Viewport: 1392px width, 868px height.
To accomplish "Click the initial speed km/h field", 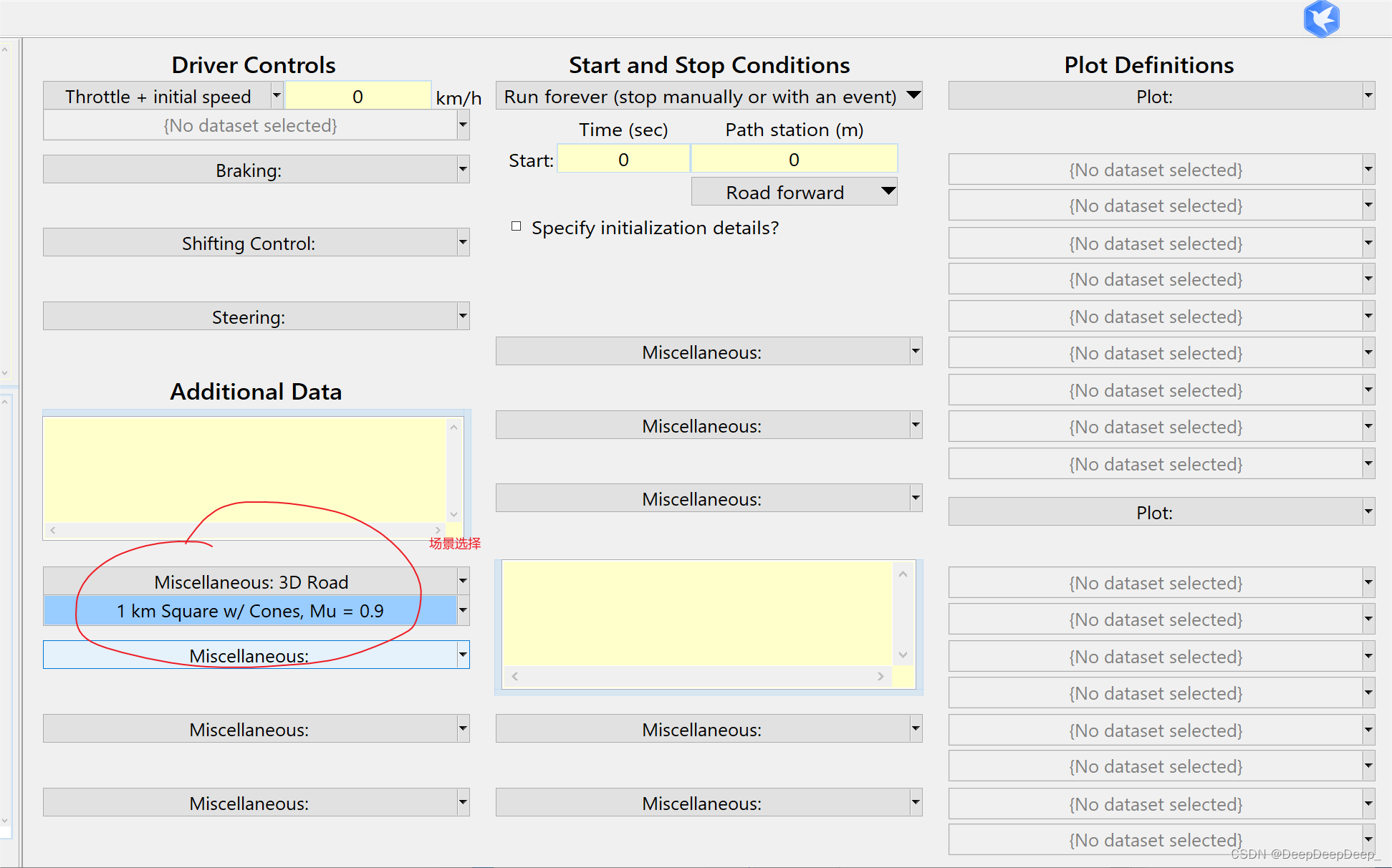I will pyautogui.click(x=357, y=96).
